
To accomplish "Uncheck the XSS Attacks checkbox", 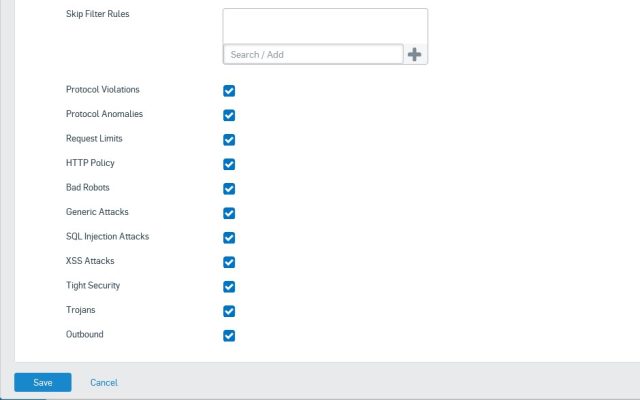I will tap(229, 262).
